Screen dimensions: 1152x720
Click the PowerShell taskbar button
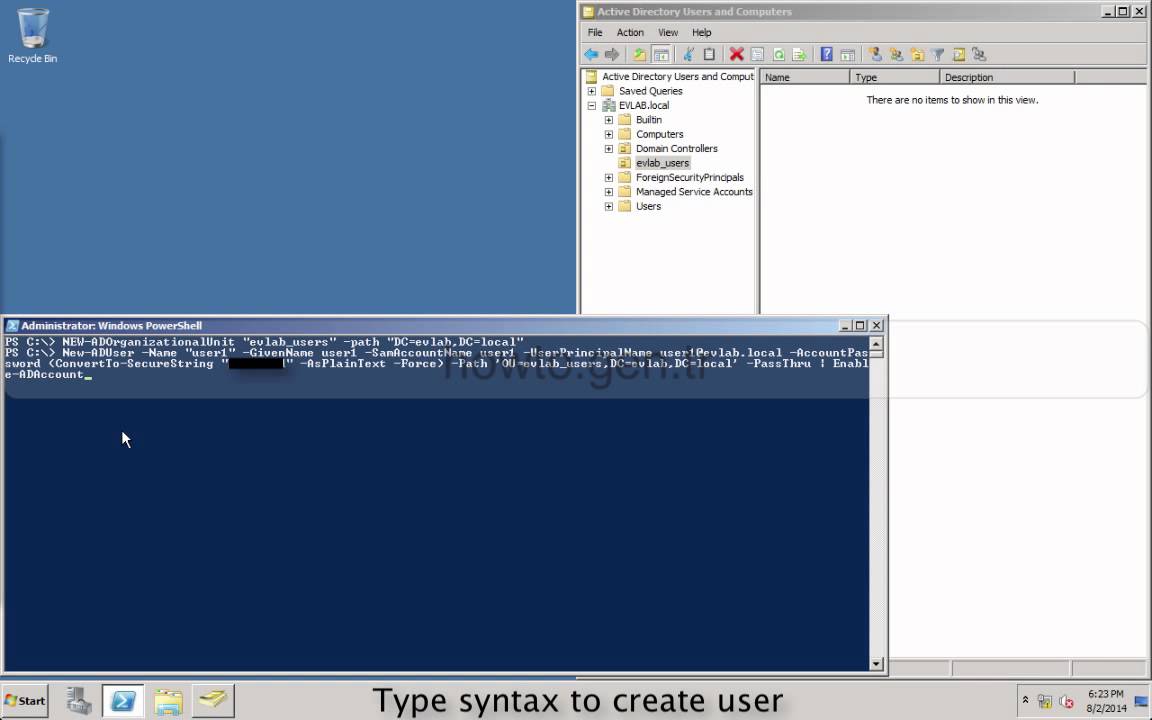(x=123, y=701)
